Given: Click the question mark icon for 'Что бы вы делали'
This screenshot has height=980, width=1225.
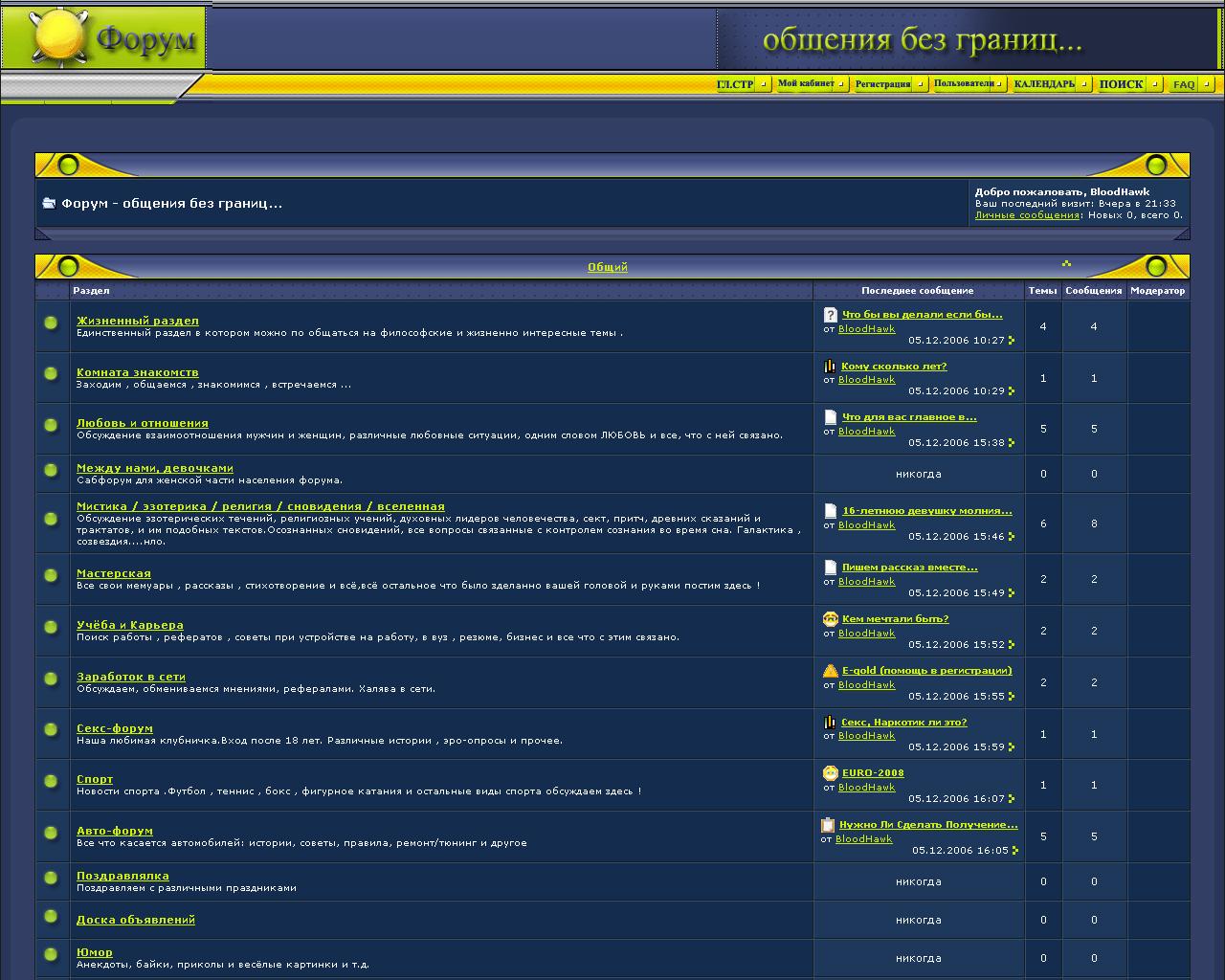Looking at the screenshot, I should pos(830,315).
